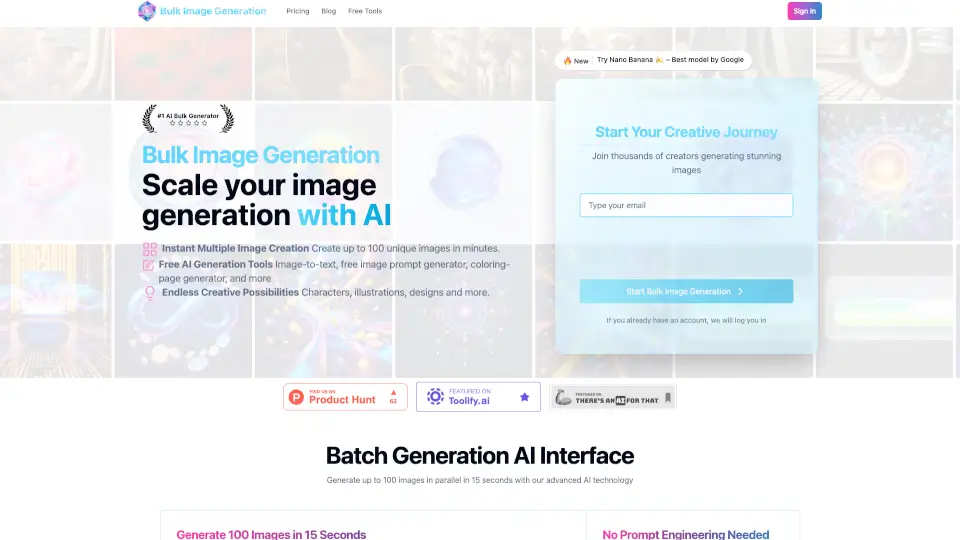Open the Try Nano Banana announcement

click(670, 60)
